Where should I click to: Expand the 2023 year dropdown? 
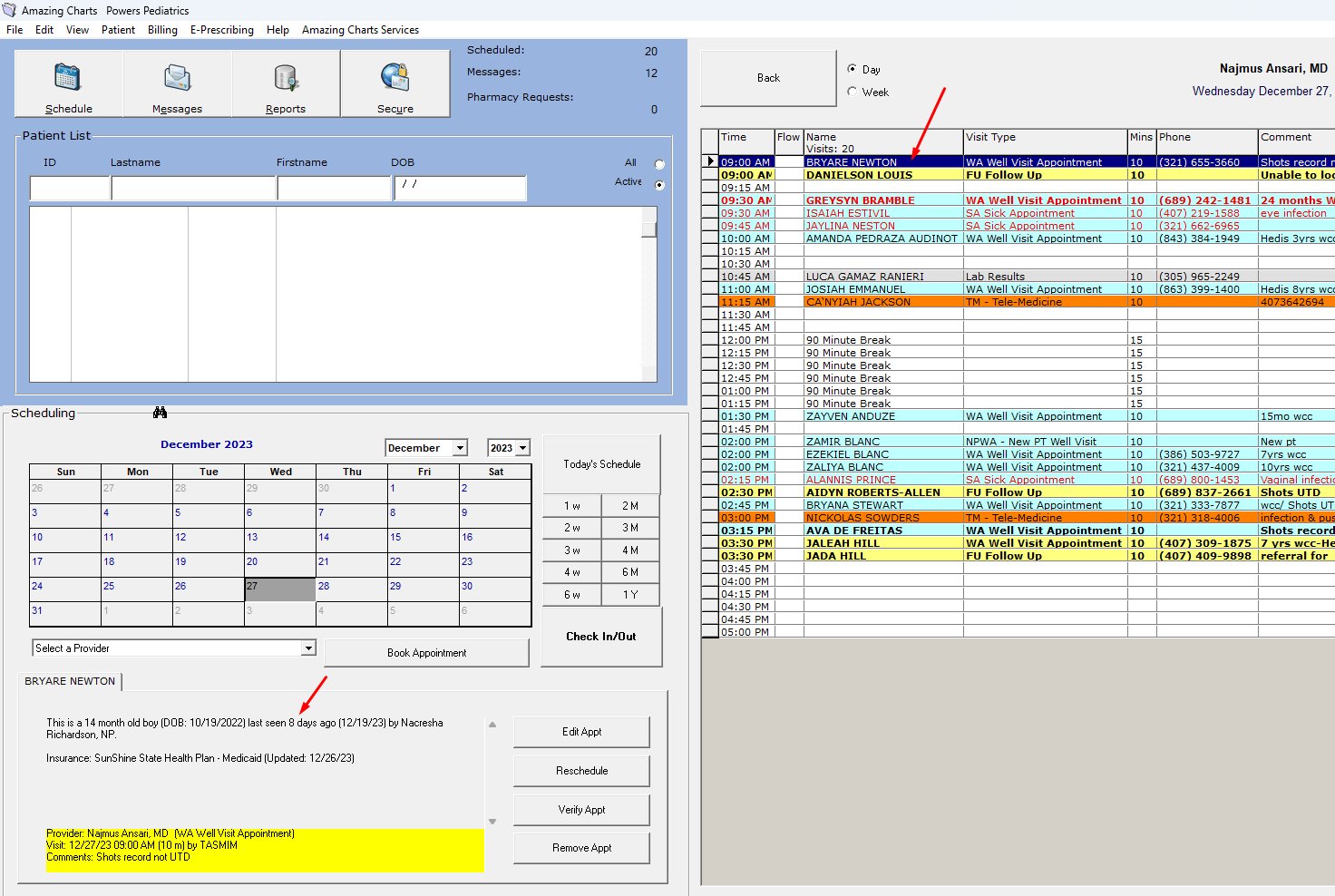[522, 448]
